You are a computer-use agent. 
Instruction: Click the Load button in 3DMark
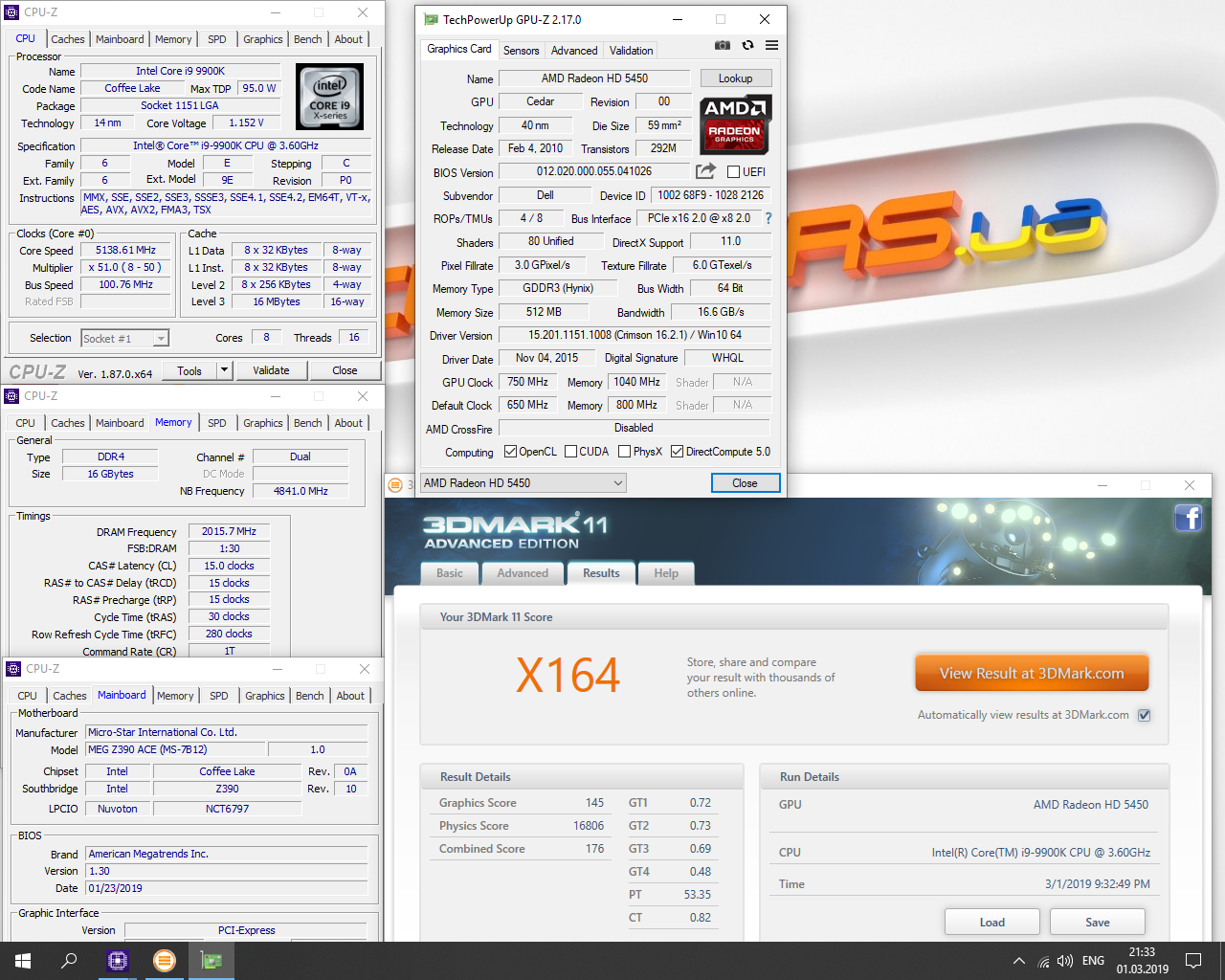click(992, 922)
